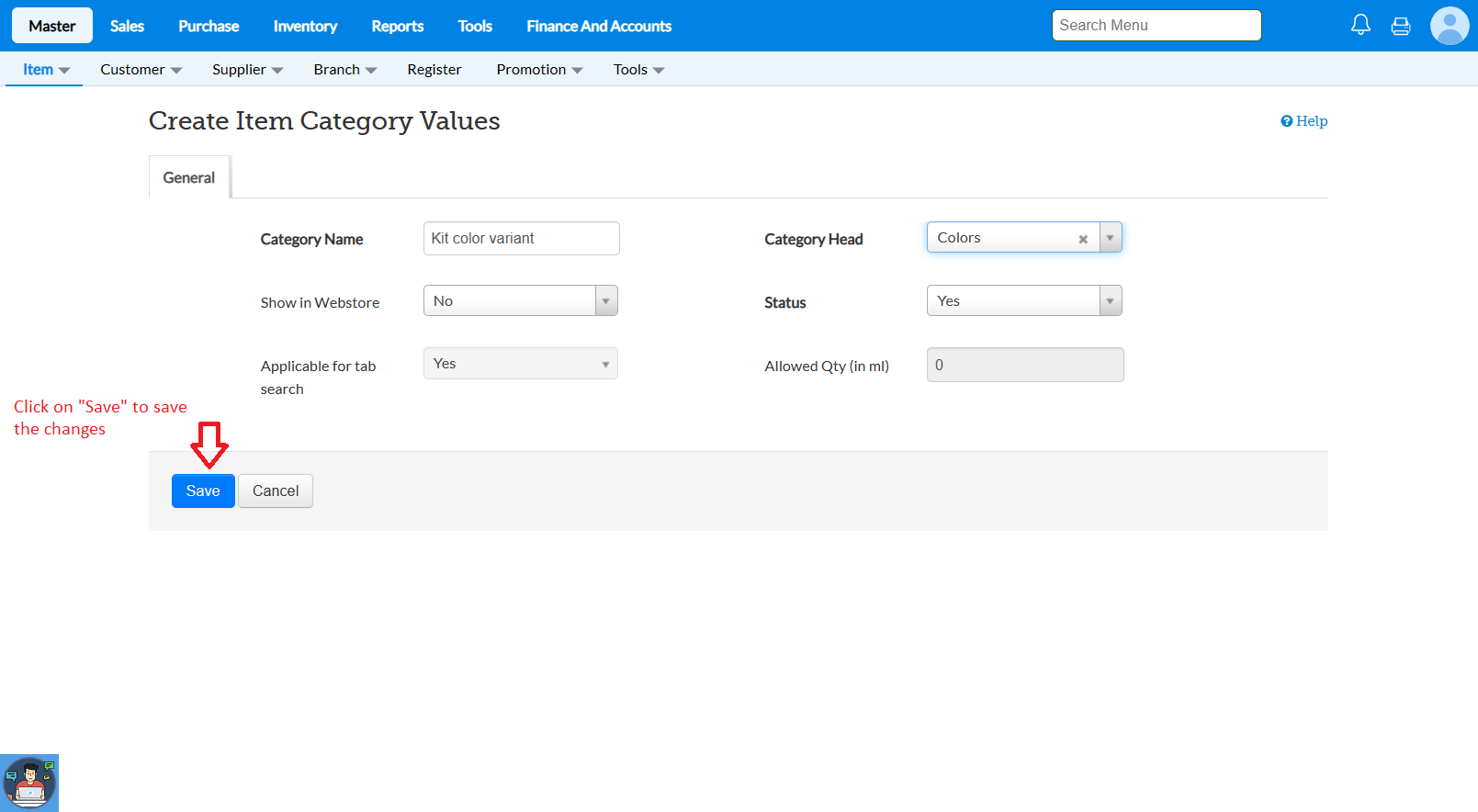Click the printer icon in header
This screenshot has height=812, width=1478.
coord(1401,26)
